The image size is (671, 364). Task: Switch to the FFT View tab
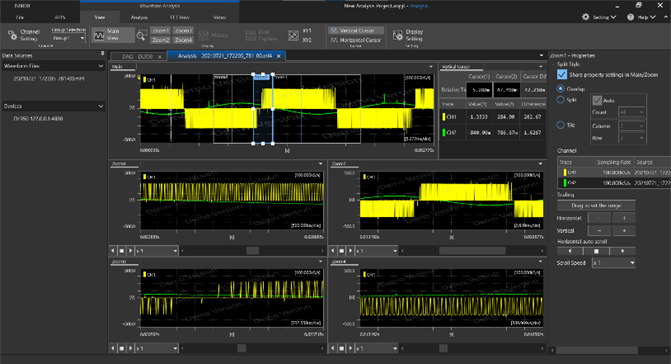pyautogui.click(x=179, y=18)
